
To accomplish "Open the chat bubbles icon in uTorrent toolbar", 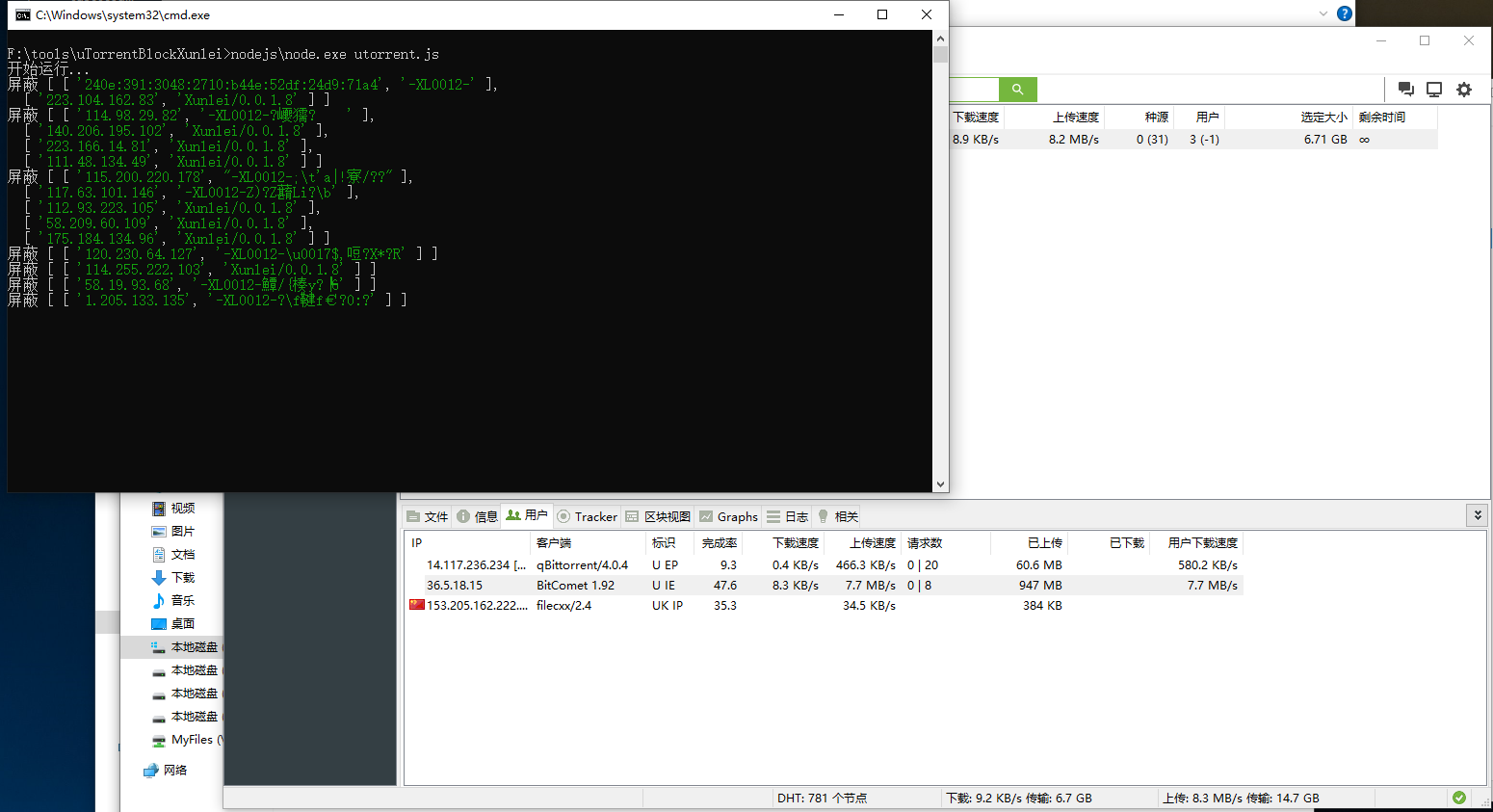I will tap(1405, 90).
